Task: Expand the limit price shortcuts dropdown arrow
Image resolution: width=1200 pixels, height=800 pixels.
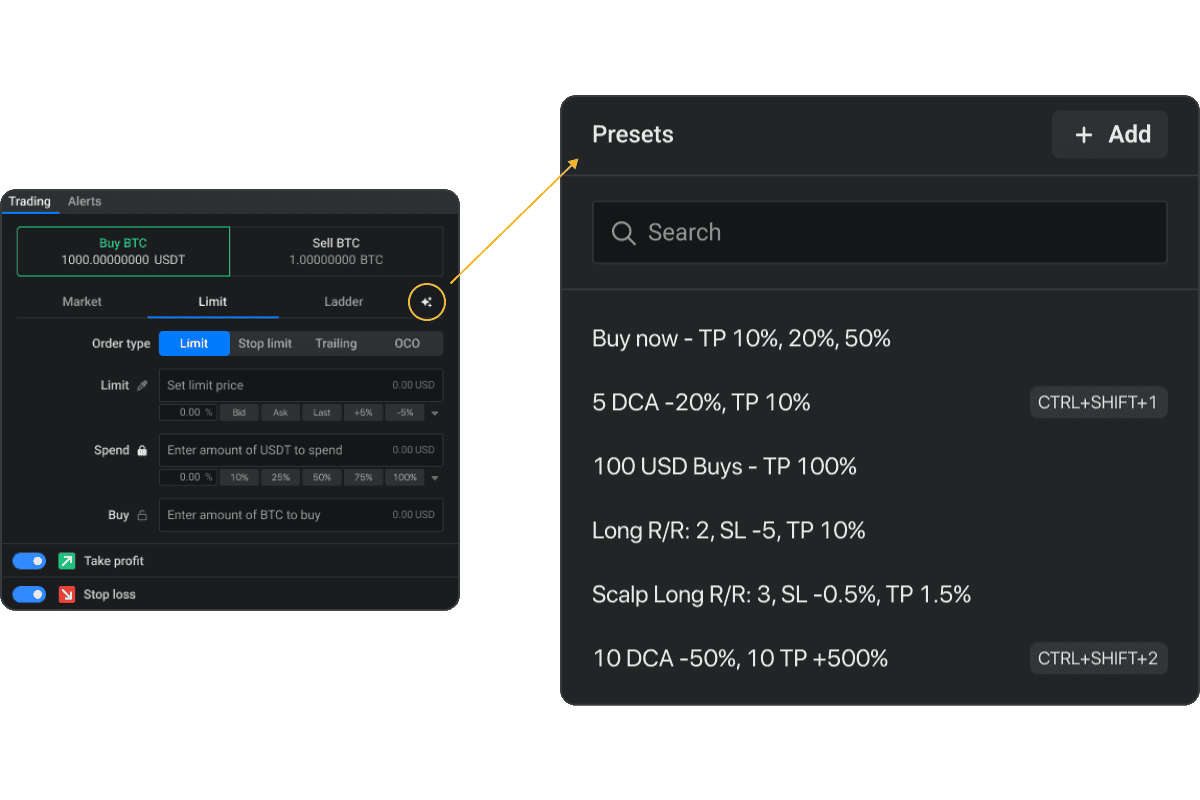Action: [435, 413]
